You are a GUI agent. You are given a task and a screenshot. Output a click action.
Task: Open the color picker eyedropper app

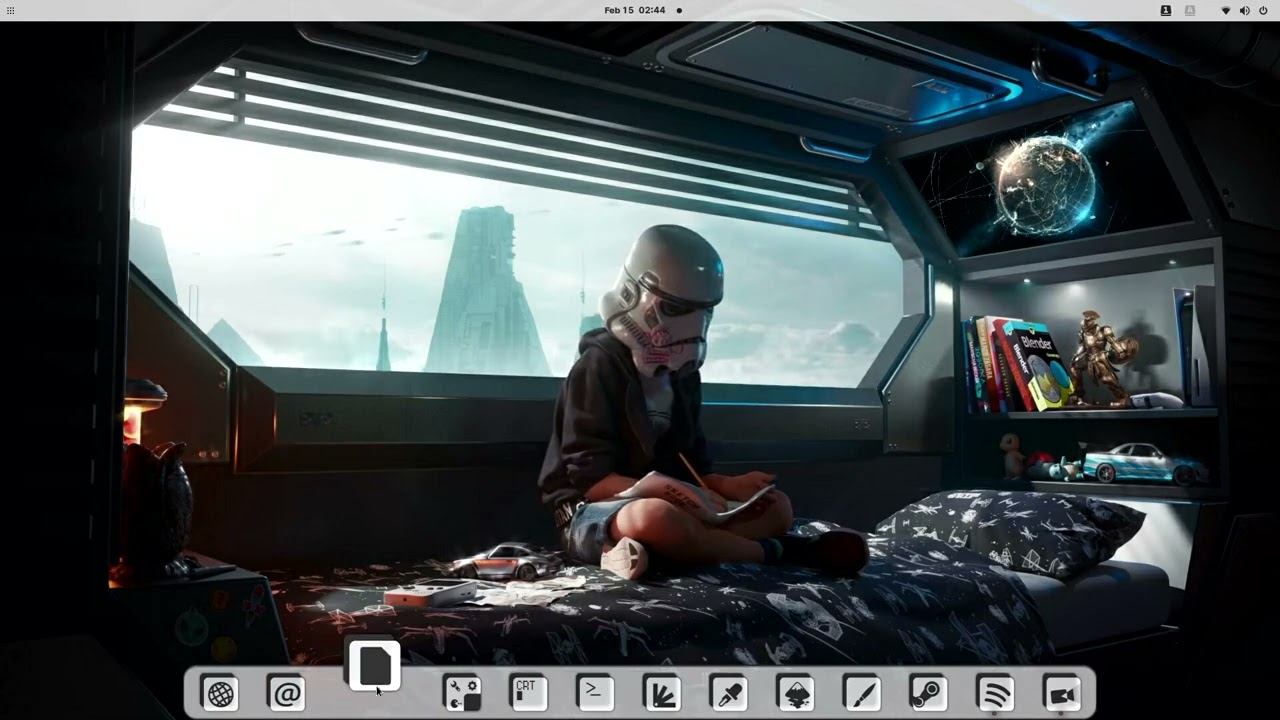pyautogui.click(x=729, y=693)
